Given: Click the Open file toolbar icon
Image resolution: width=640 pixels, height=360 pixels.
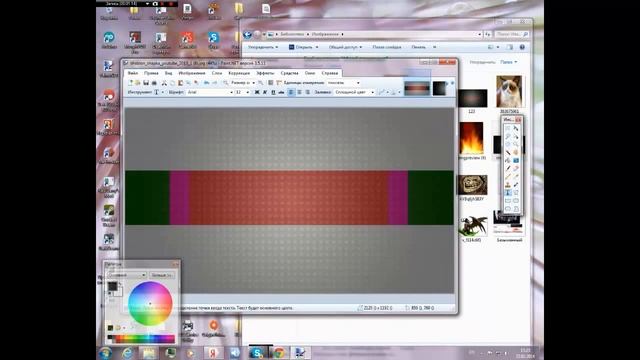Looking at the screenshot, I should [x=138, y=83].
